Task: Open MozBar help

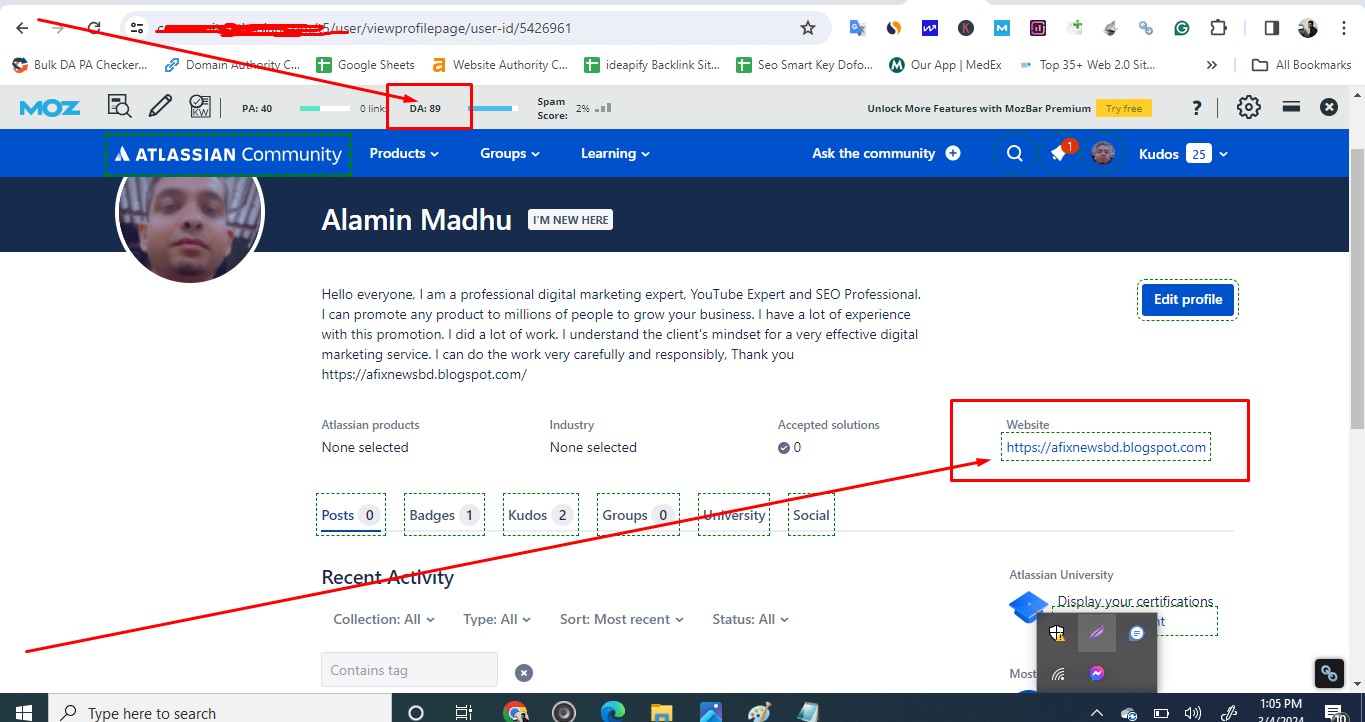Action: tap(1197, 105)
